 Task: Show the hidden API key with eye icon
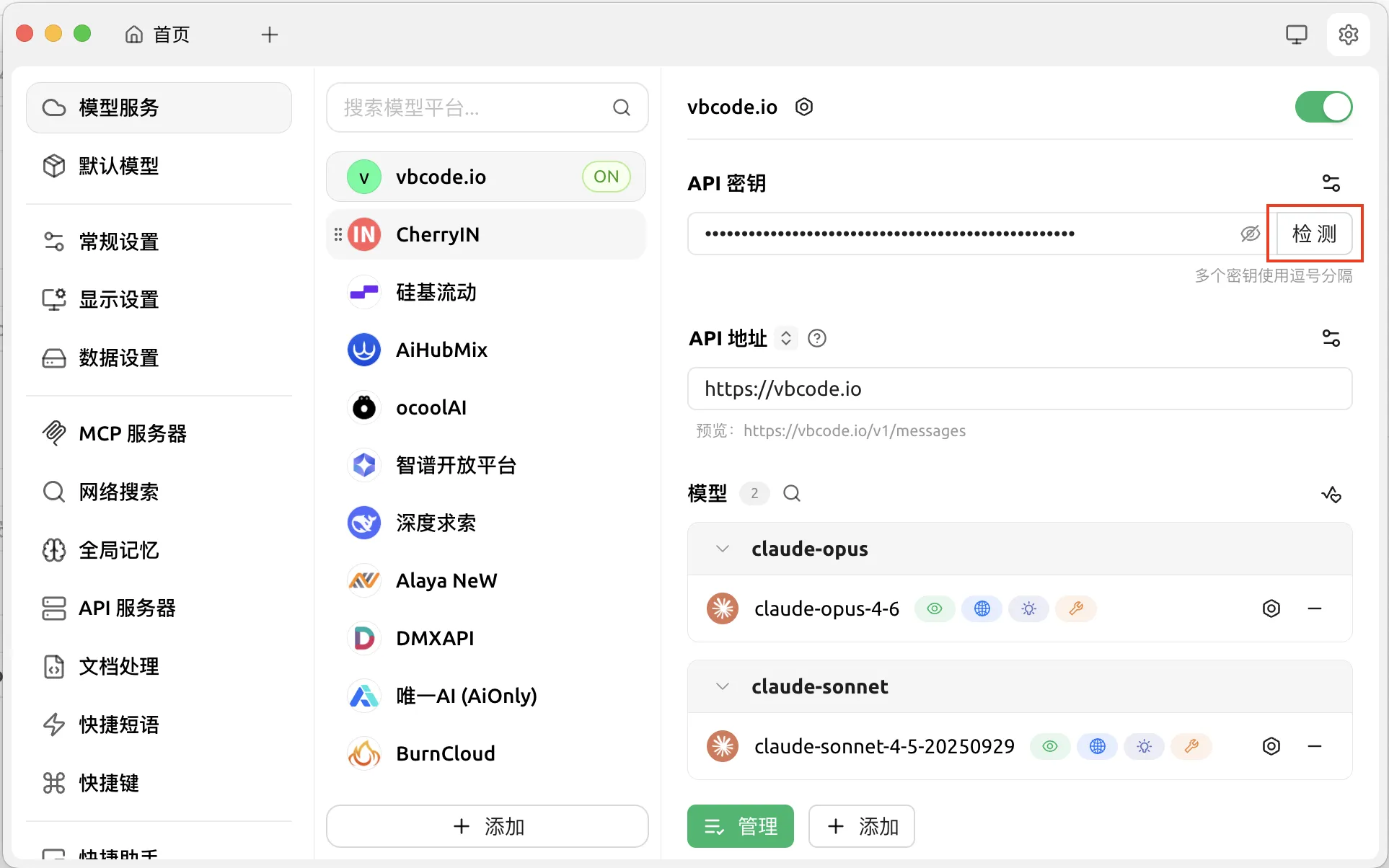click(x=1250, y=234)
